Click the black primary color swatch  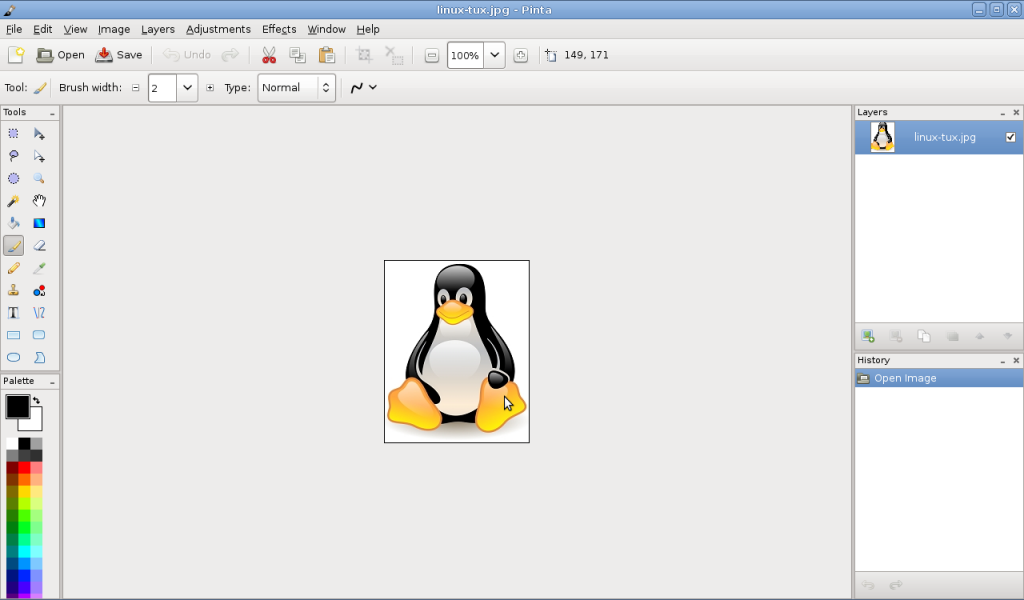click(x=16, y=405)
